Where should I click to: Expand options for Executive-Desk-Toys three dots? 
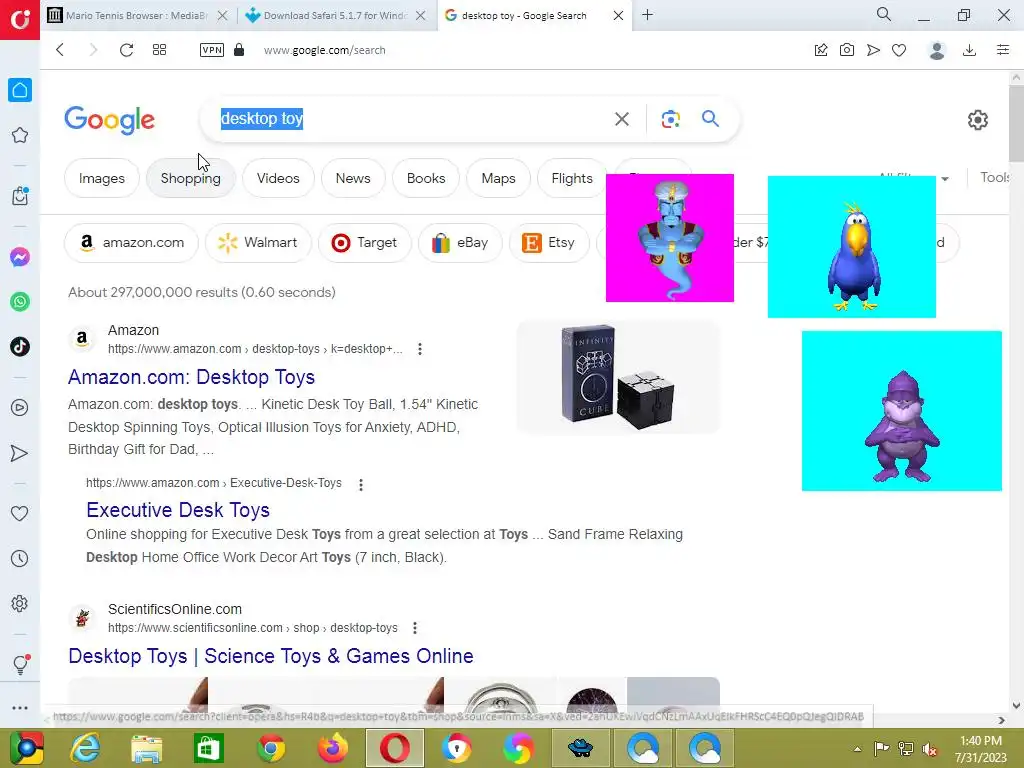[x=361, y=485]
